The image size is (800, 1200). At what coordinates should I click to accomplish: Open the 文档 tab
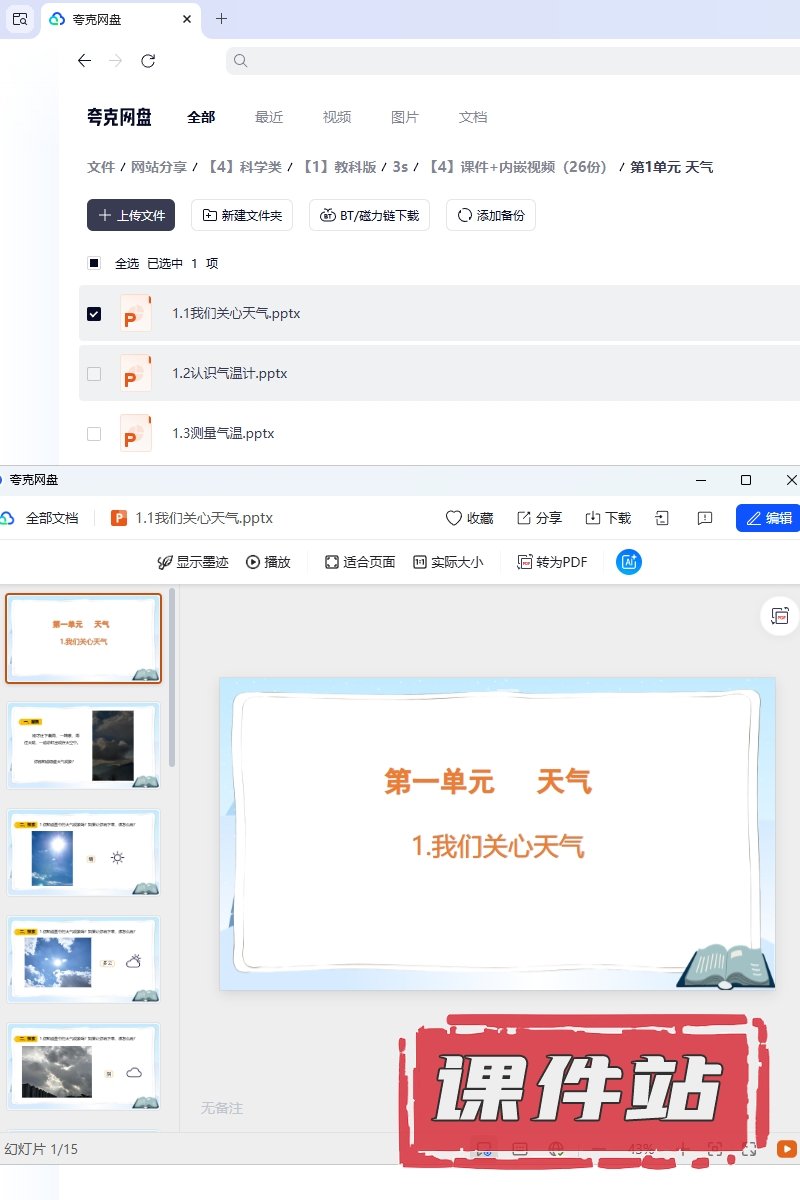point(473,117)
